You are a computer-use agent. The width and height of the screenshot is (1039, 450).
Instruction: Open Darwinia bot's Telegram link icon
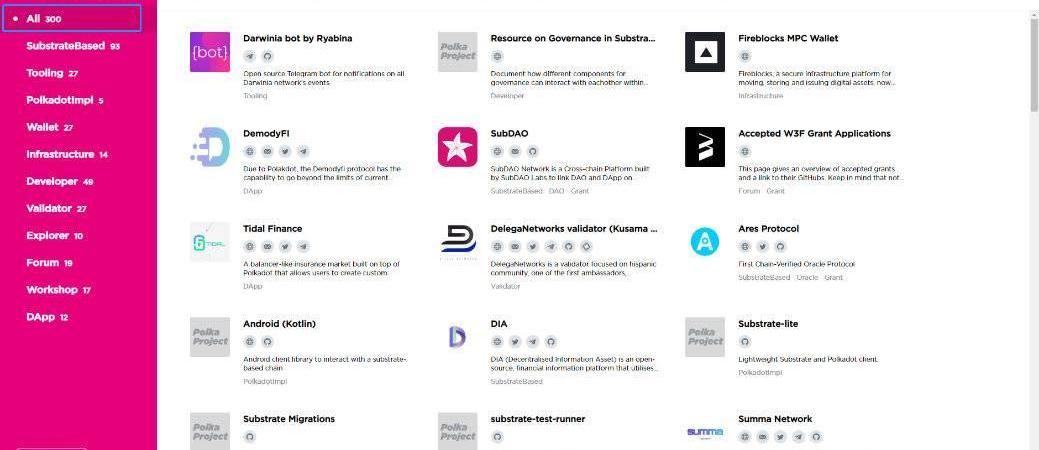[x=250, y=56]
